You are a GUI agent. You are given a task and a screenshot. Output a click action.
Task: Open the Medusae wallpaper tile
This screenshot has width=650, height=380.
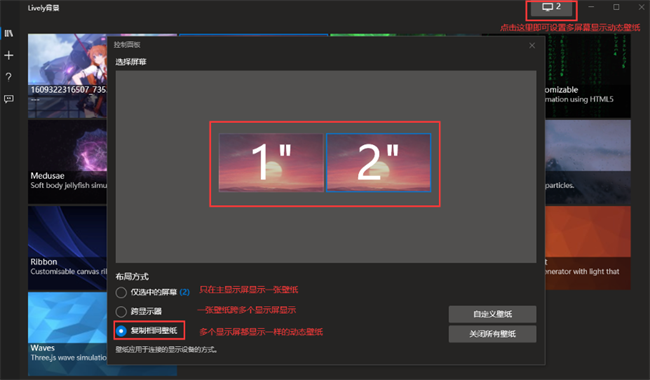pos(68,162)
